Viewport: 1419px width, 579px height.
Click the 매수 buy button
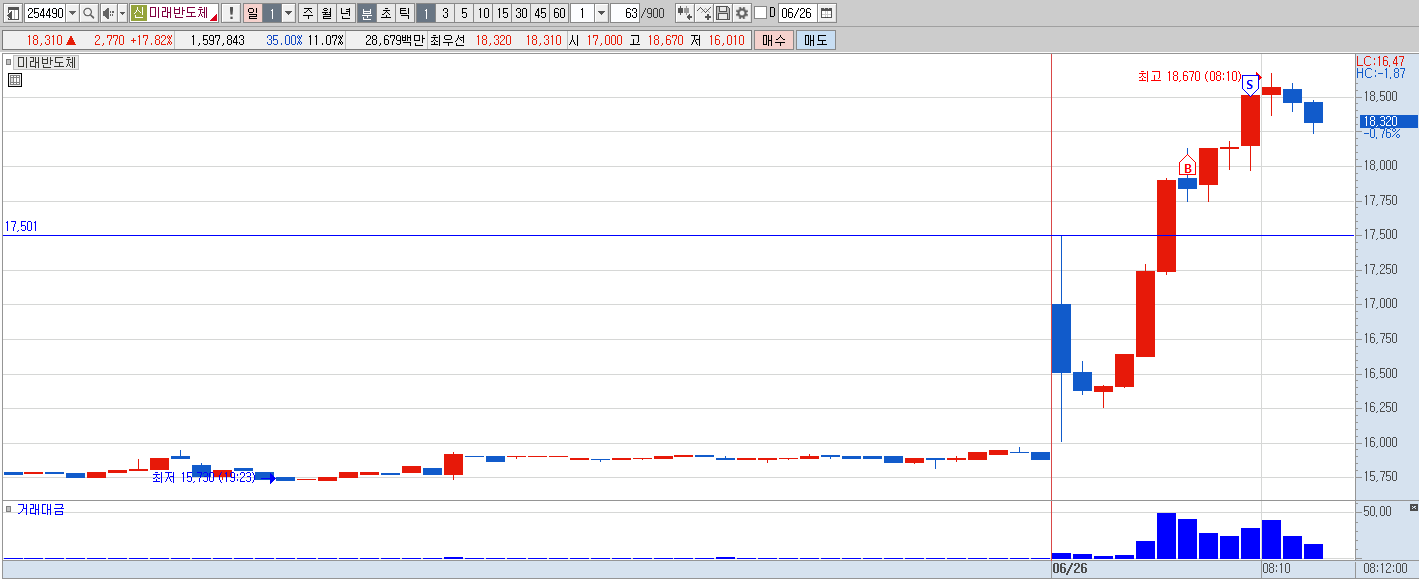click(774, 40)
